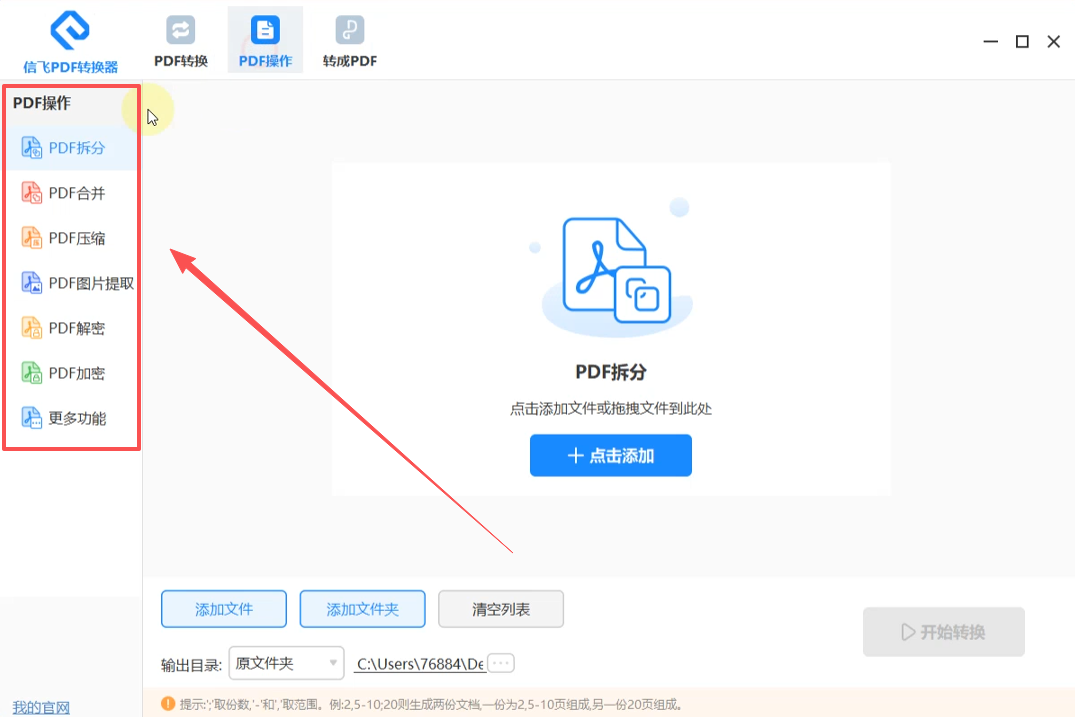Click the PDF拆分 sidebar icon
1075x717 pixels.
32,147
